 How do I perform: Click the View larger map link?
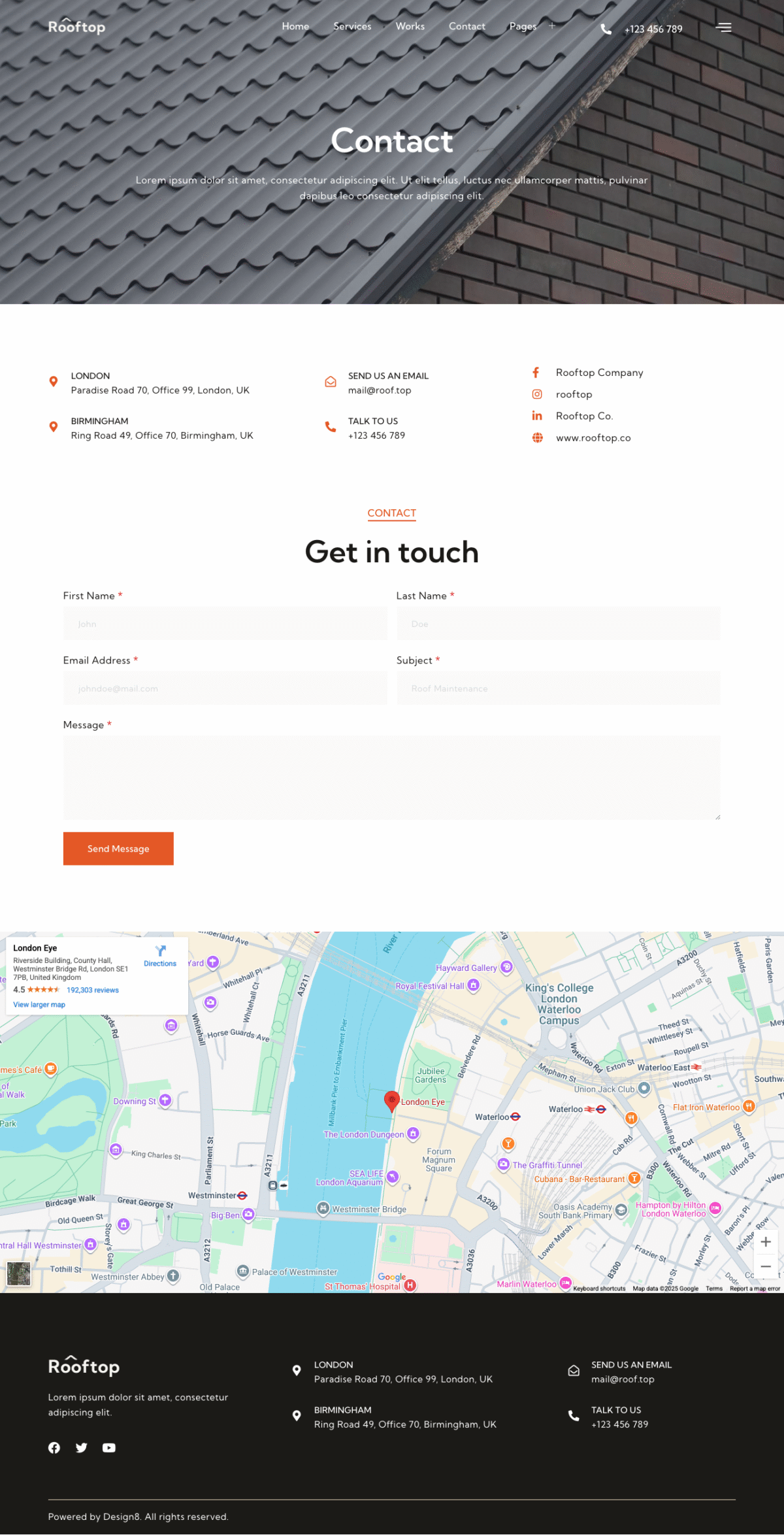click(x=39, y=1005)
